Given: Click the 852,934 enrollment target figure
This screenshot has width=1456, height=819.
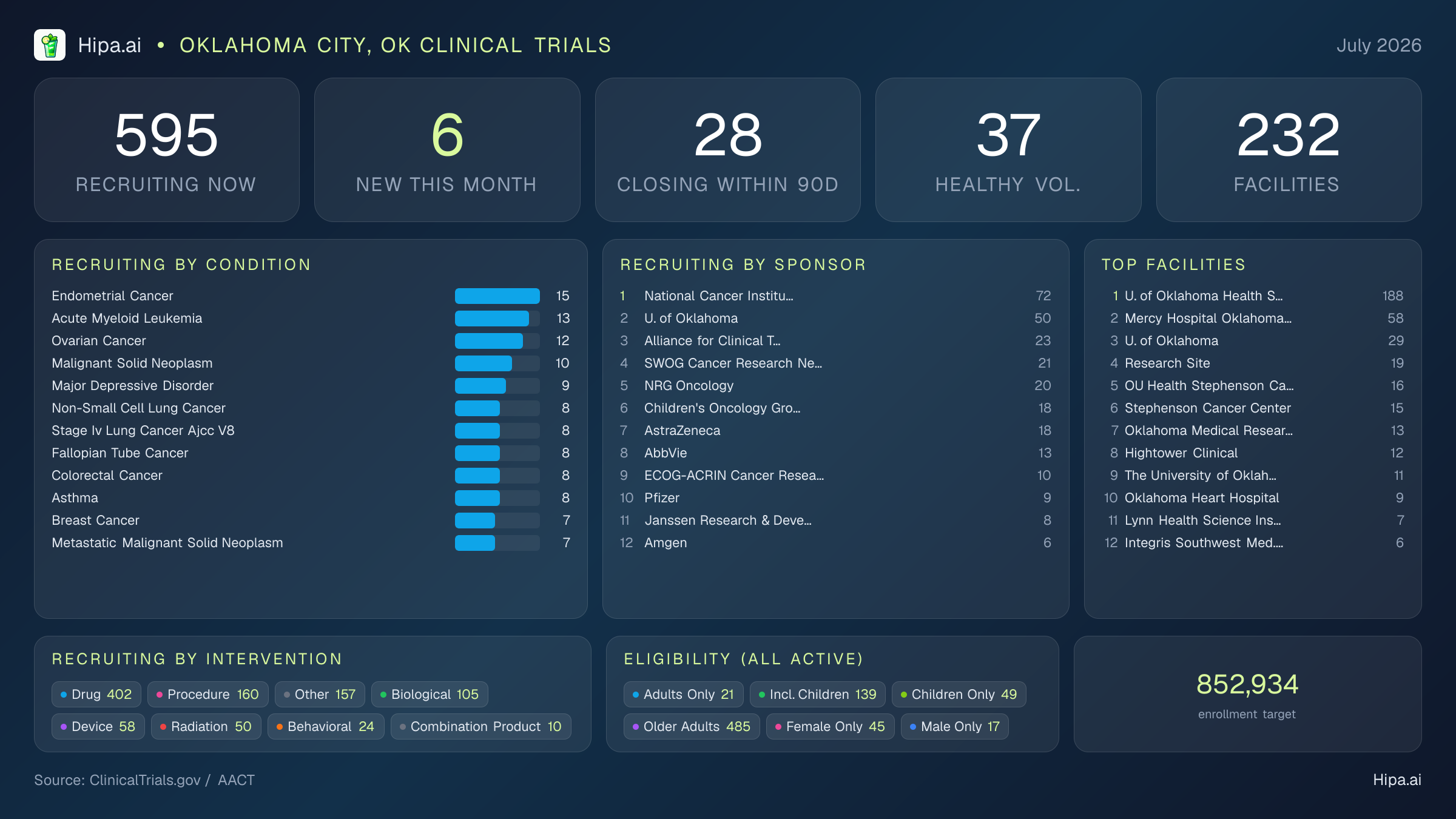Looking at the screenshot, I should pyautogui.click(x=1247, y=684).
